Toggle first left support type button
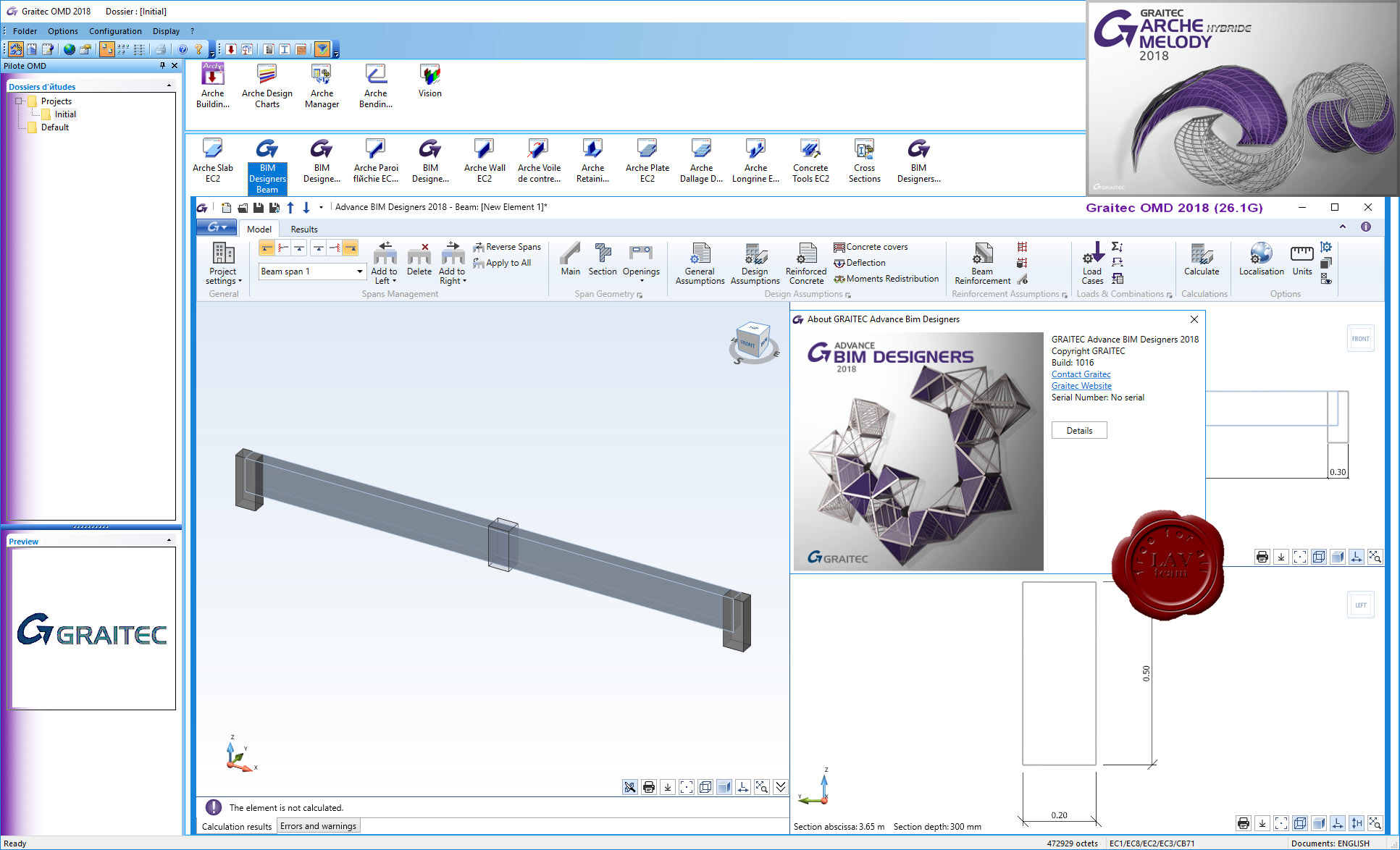The image size is (1400, 850). [267, 248]
